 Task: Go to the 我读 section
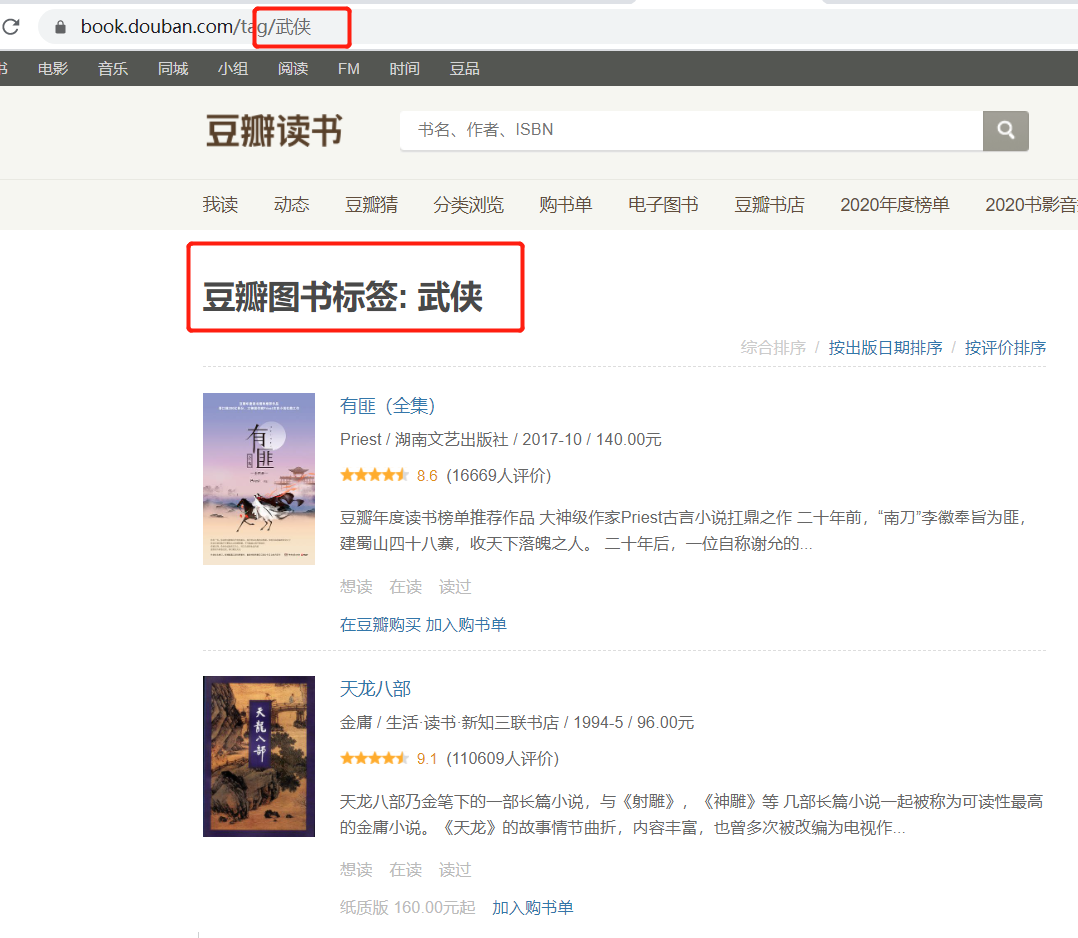click(x=220, y=205)
